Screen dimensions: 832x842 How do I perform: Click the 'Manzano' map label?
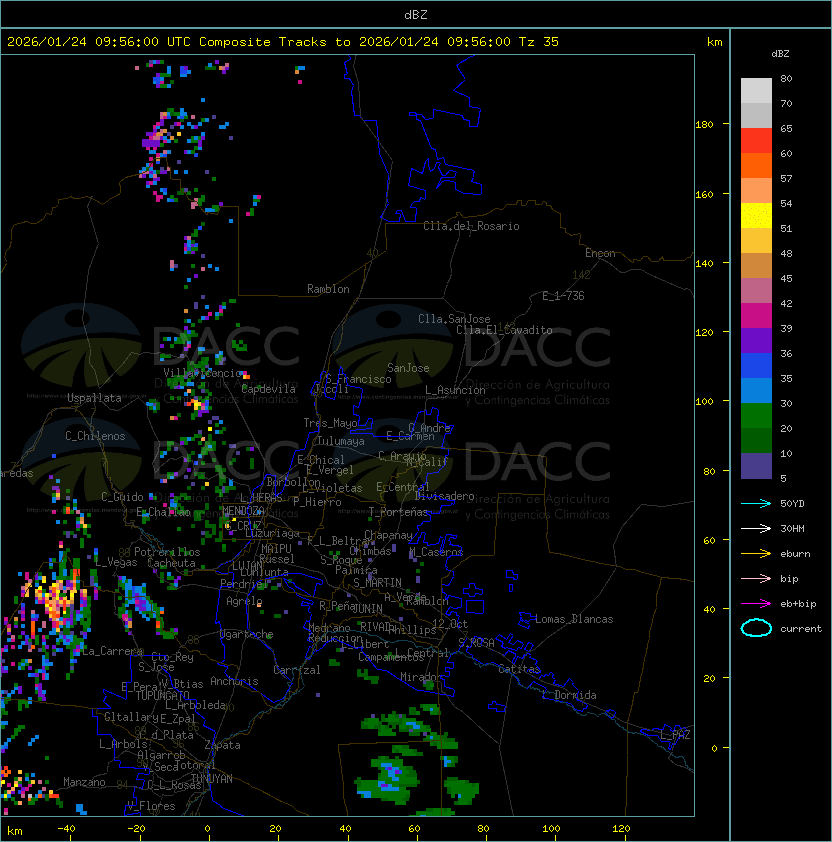pos(84,782)
